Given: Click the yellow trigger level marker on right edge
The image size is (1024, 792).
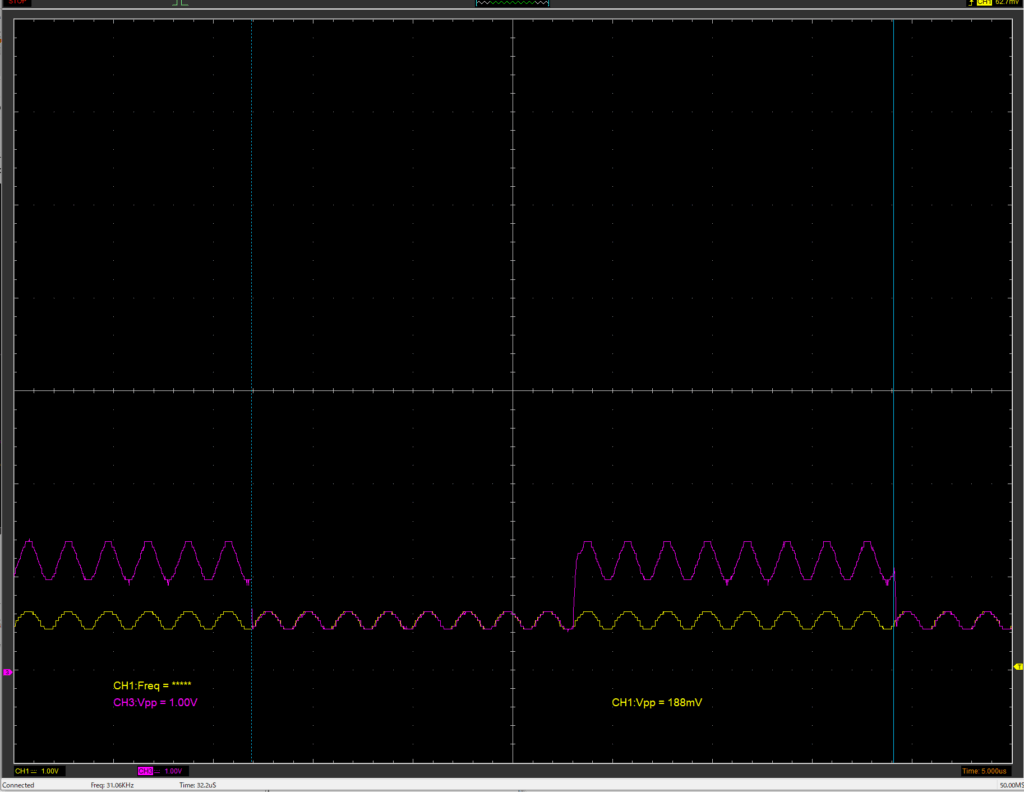Looking at the screenshot, I should click(x=1018, y=666).
